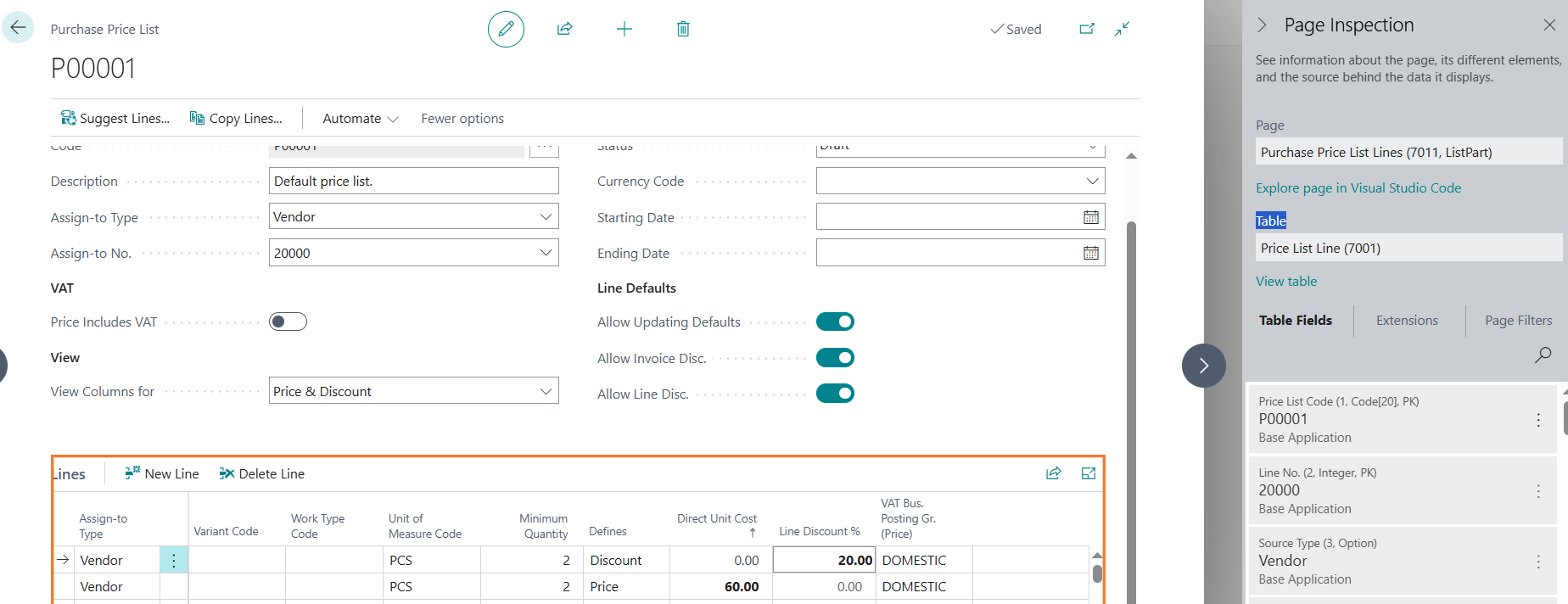This screenshot has height=604, width=1568.
Task: Toggle Allow Updating Defaults switch
Action: [835, 322]
